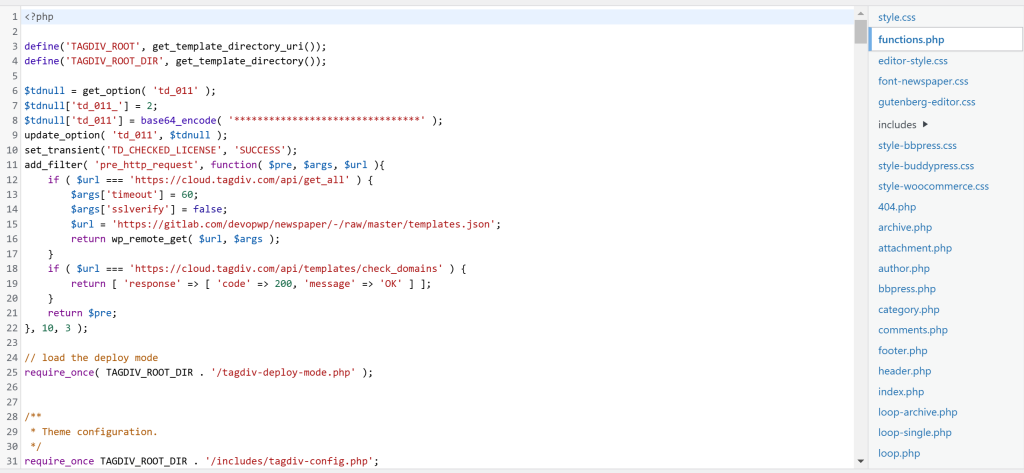Open 404.php template file
1024x473 pixels.
[897, 207]
